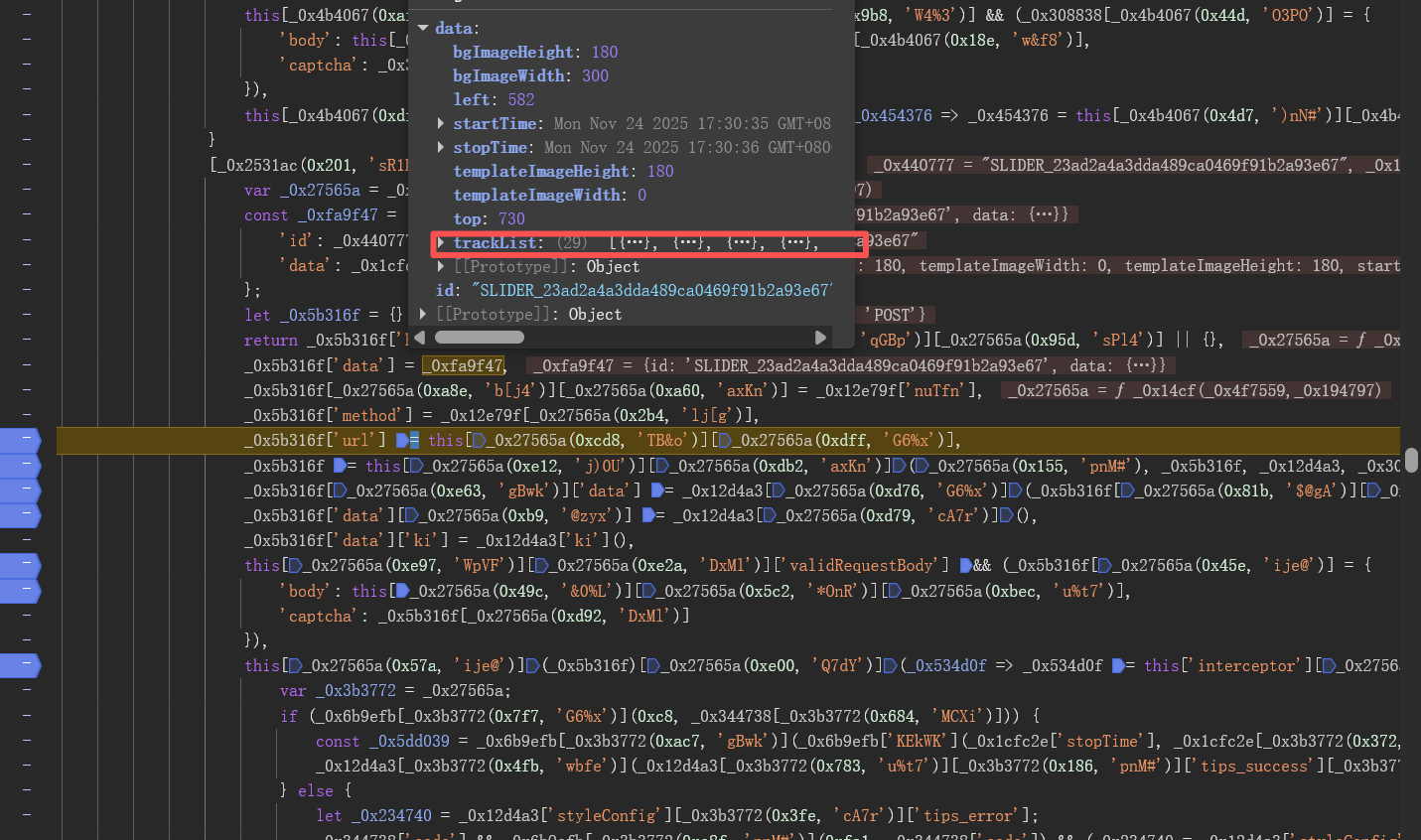Click the SLIDER id string value in tooltip
The height and width of the screenshot is (840, 1421).
(x=651, y=290)
